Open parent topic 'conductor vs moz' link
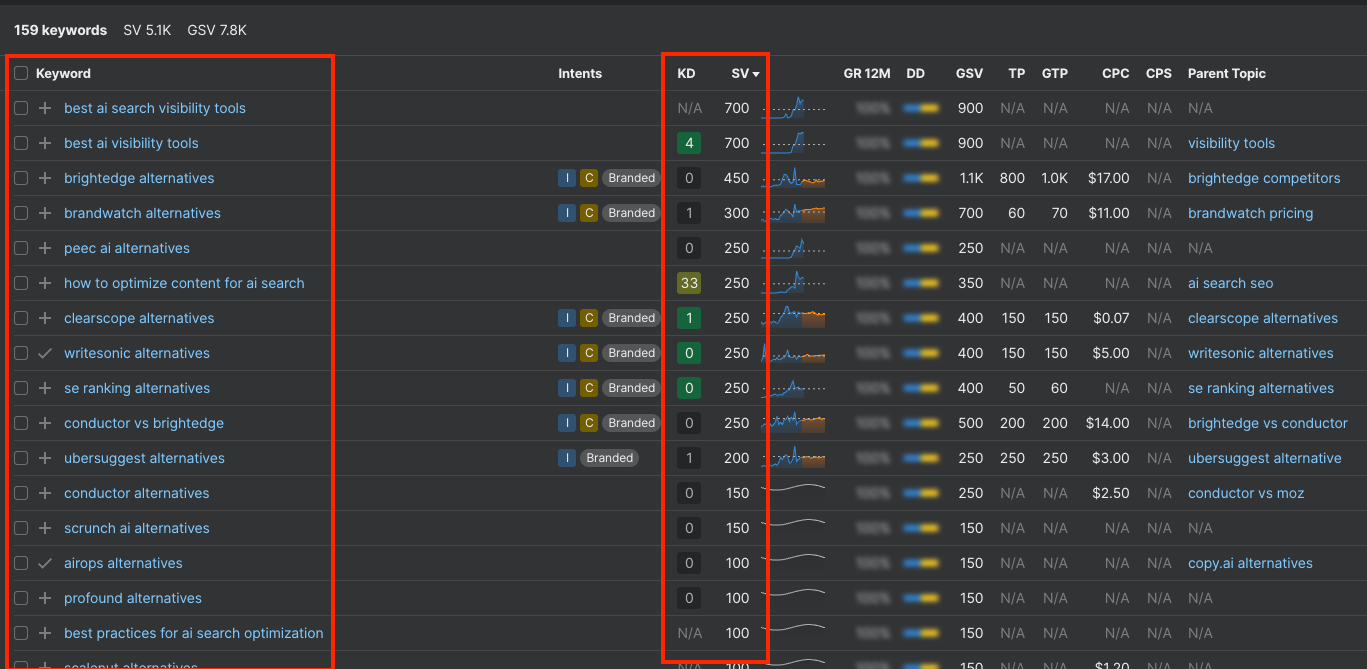The image size is (1367, 669). [x=1246, y=493]
